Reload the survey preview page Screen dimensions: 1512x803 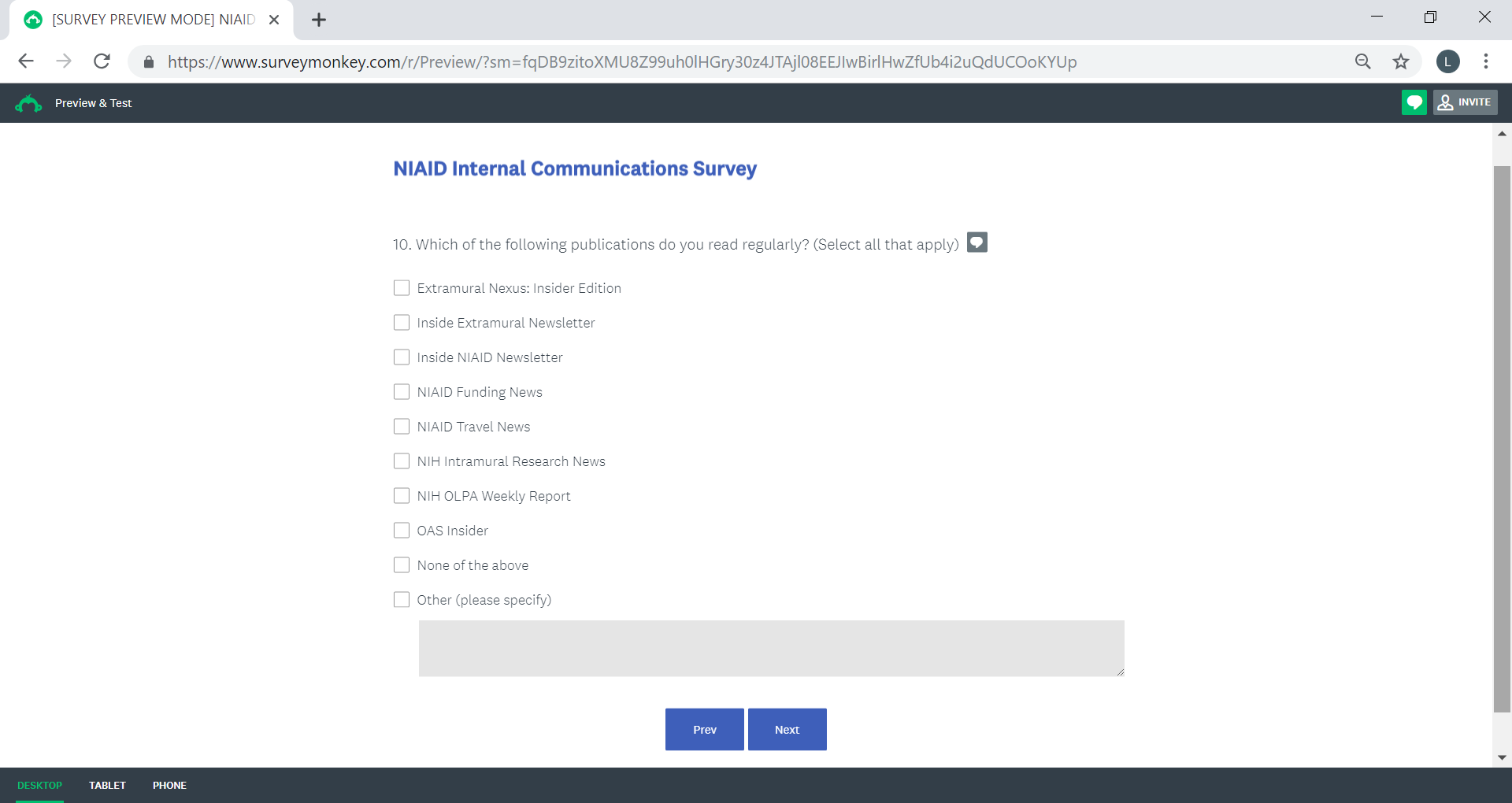click(102, 61)
